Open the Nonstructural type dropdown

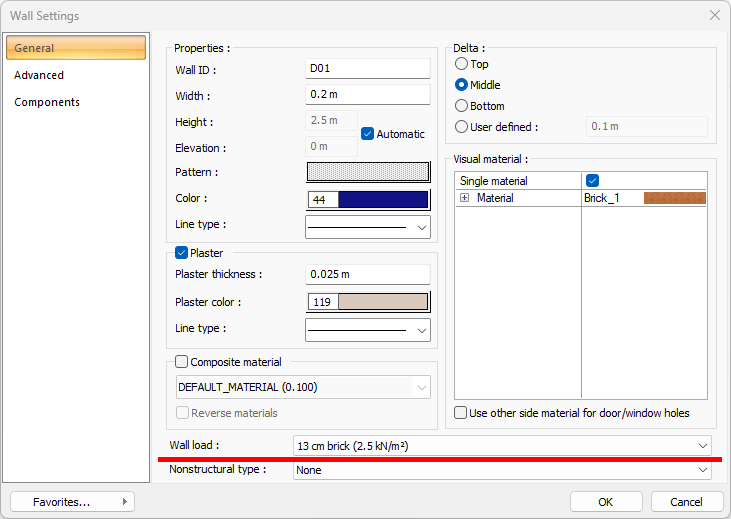pyautogui.click(x=502, y=470)
